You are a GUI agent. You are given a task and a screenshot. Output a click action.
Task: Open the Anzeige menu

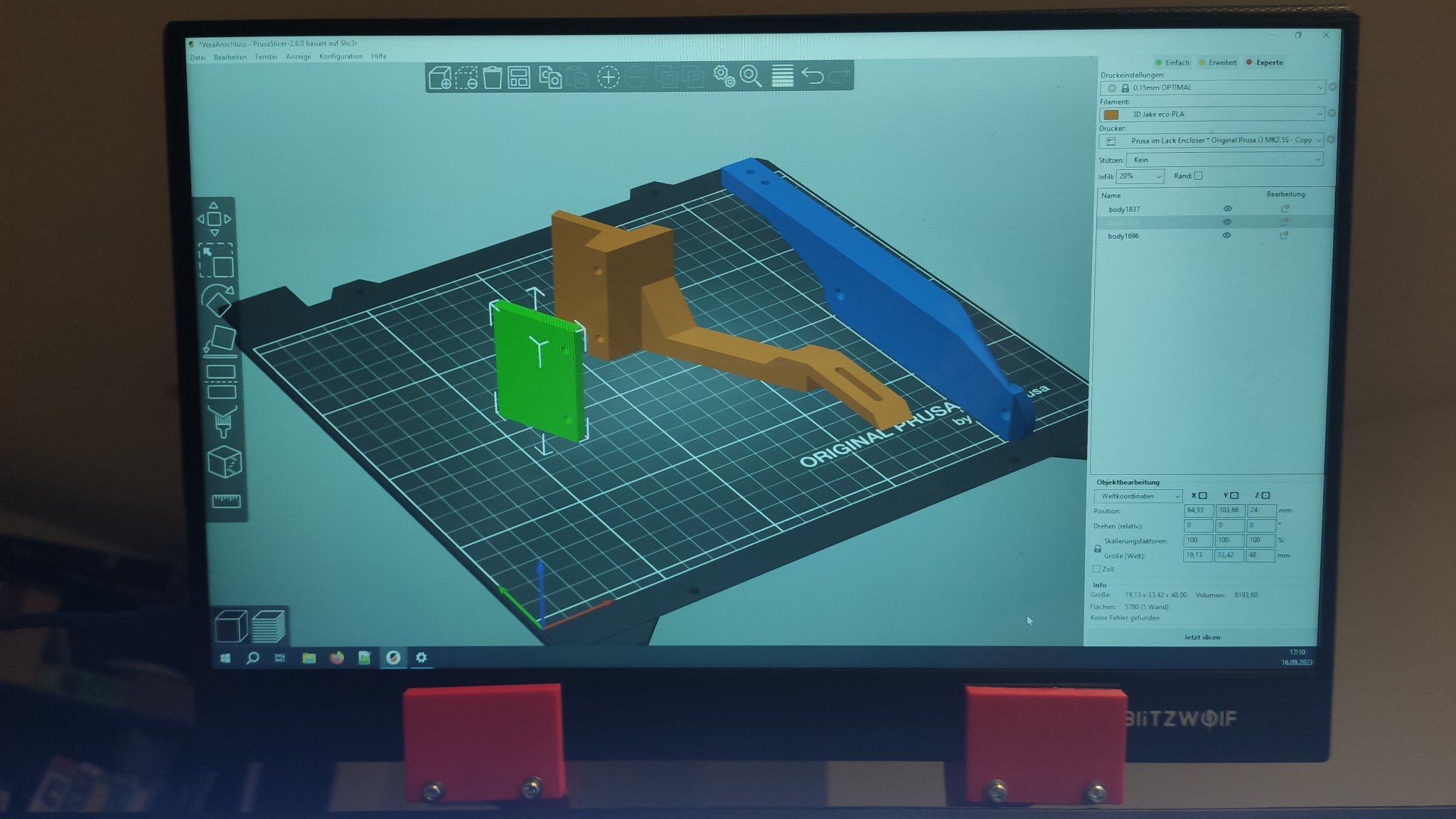coord(298,56)
